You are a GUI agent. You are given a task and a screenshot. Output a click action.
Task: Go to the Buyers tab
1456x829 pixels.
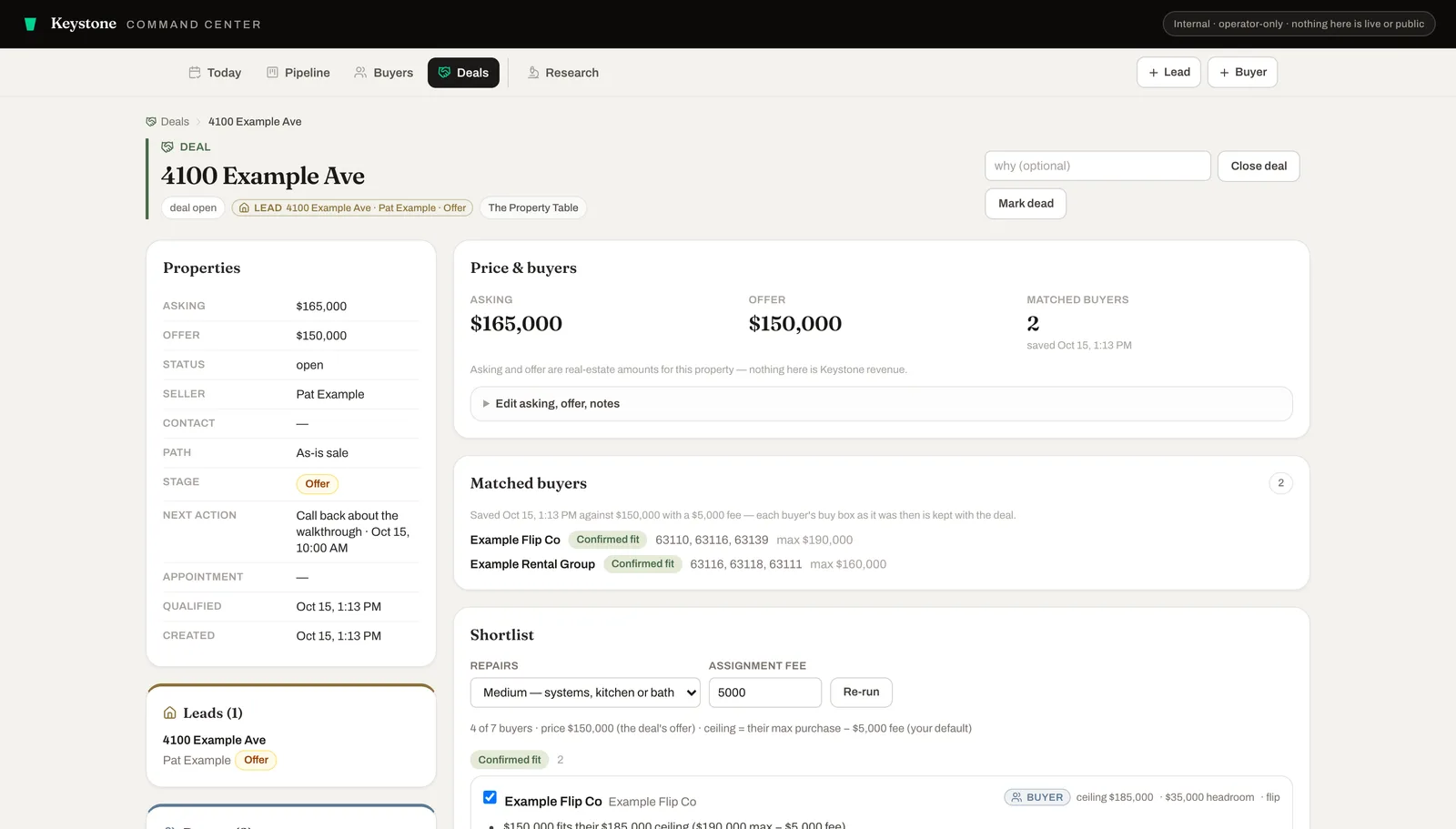383,73
